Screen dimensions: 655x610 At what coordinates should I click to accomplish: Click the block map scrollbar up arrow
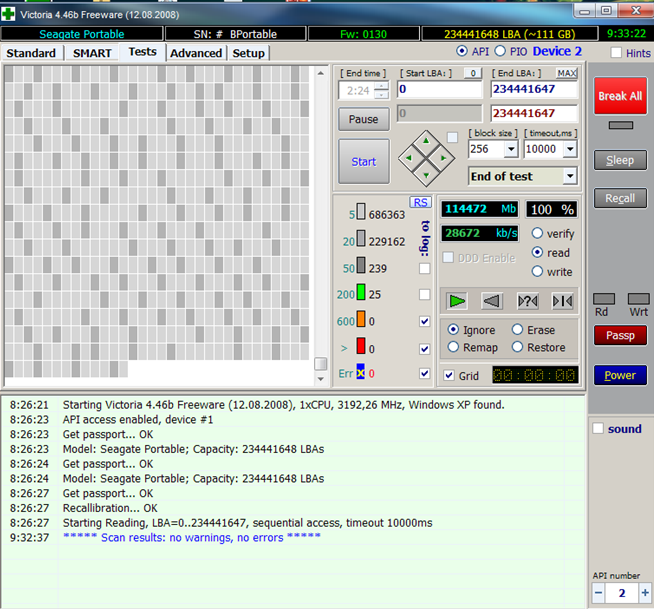pos(320,73)
